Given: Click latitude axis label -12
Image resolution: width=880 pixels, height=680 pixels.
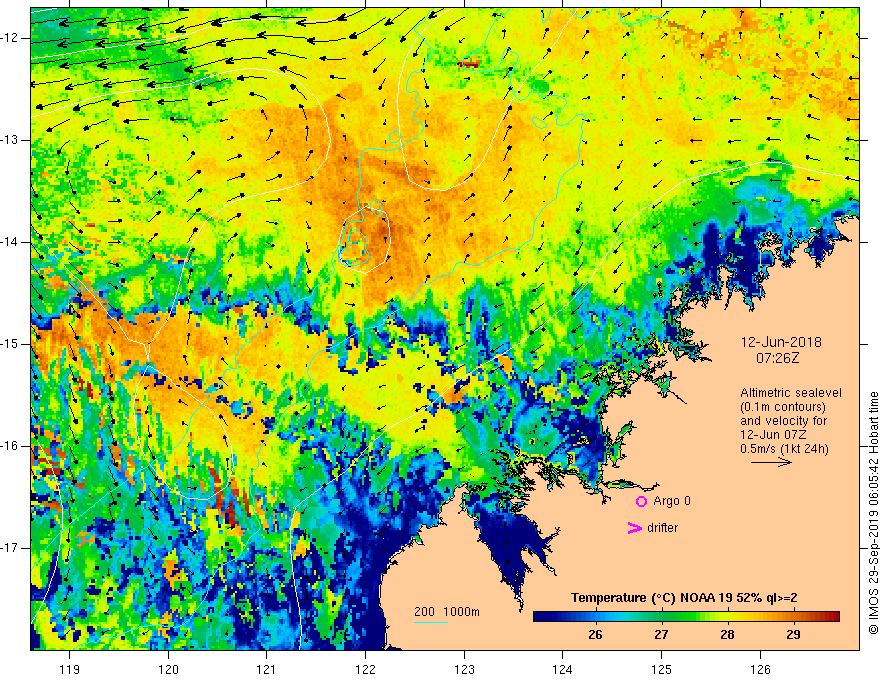Looking at the screenshot, I should tap(10, 38).
